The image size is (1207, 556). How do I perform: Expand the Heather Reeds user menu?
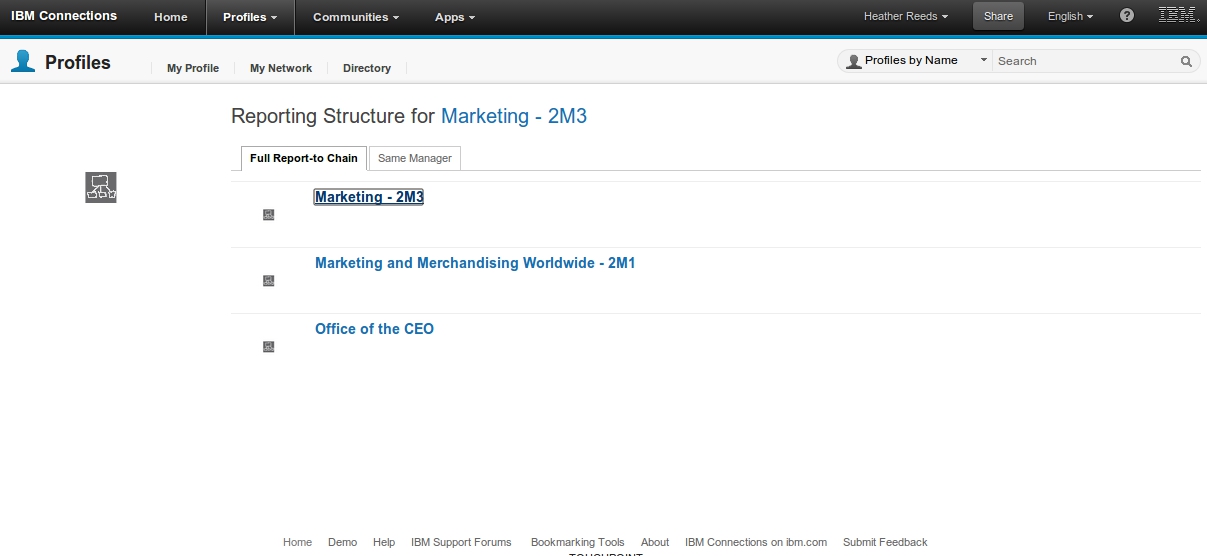pos(906,17)
